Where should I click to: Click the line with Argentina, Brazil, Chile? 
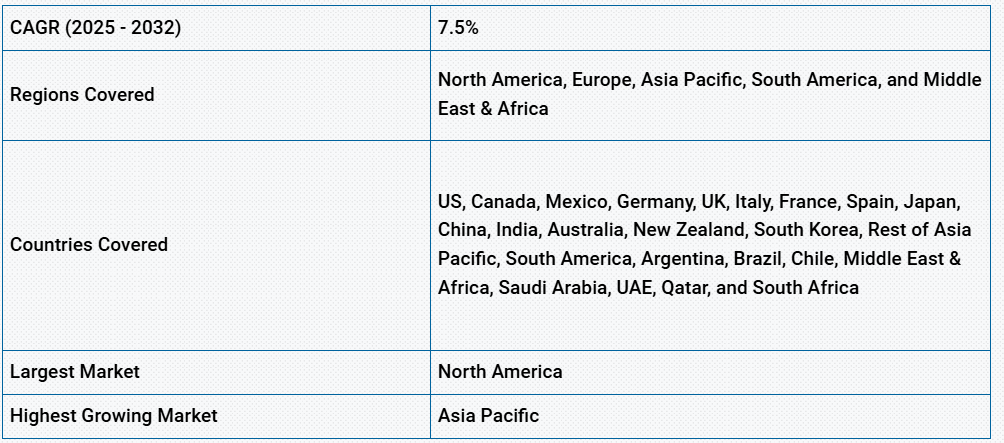(x=699, y=259)
